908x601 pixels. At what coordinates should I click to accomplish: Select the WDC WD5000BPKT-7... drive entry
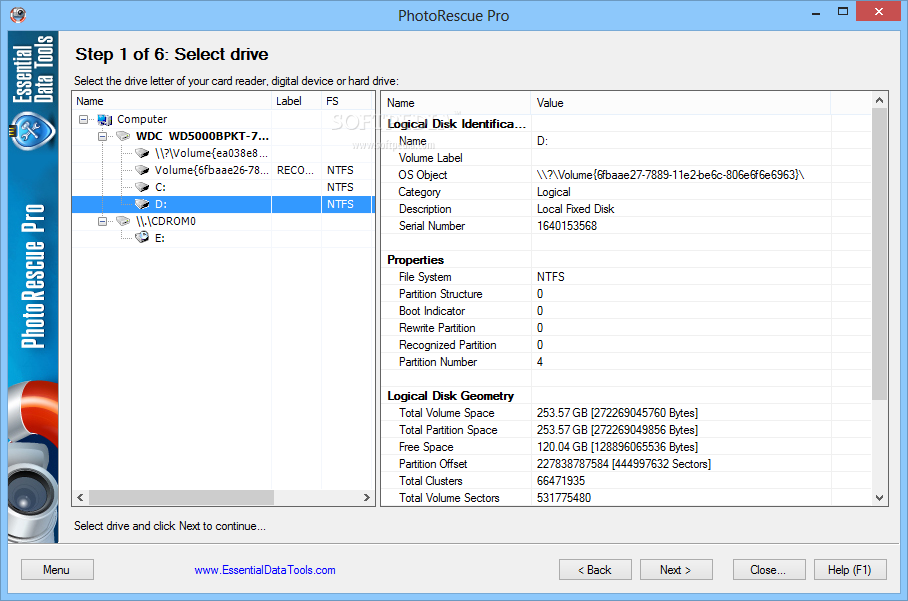pos(202,136)
